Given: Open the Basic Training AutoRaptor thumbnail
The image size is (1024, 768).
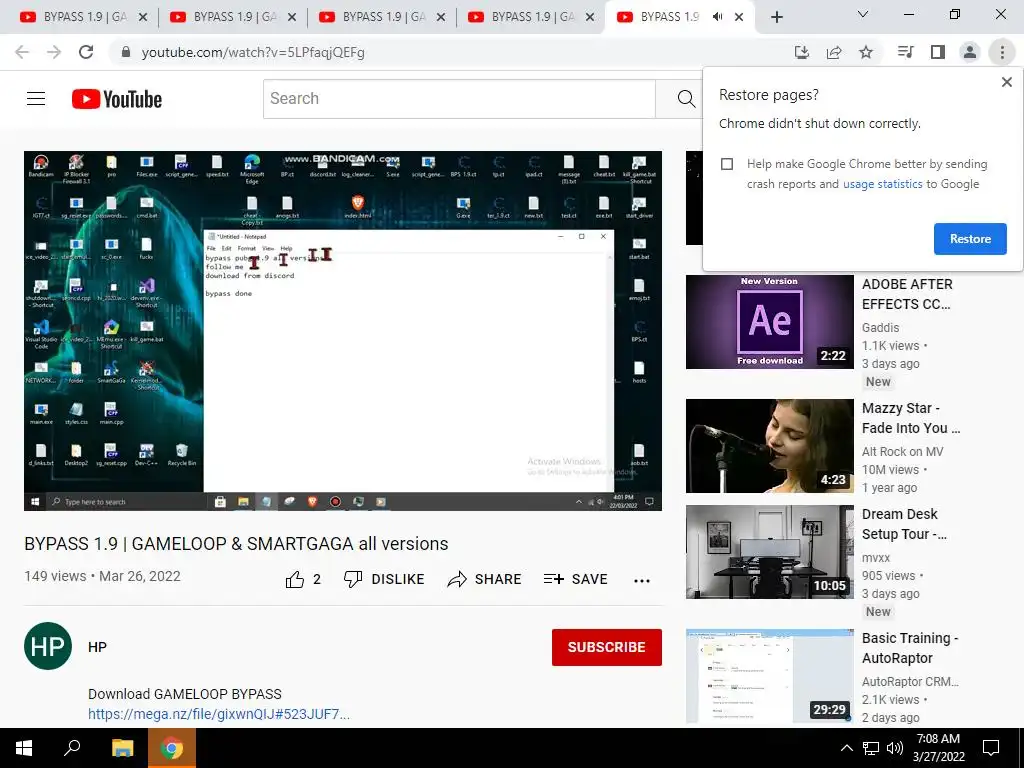Looking at the screenshot, I should tap(769, 676).
